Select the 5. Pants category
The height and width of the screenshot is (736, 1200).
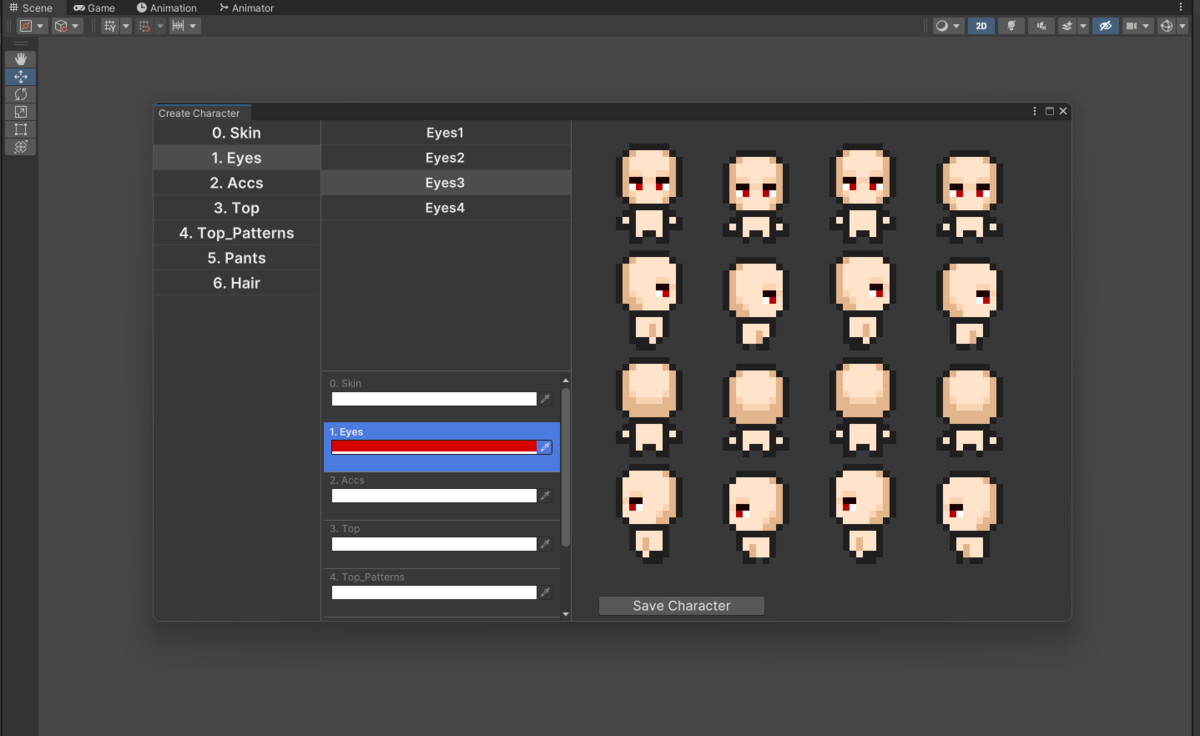point(237,258)
